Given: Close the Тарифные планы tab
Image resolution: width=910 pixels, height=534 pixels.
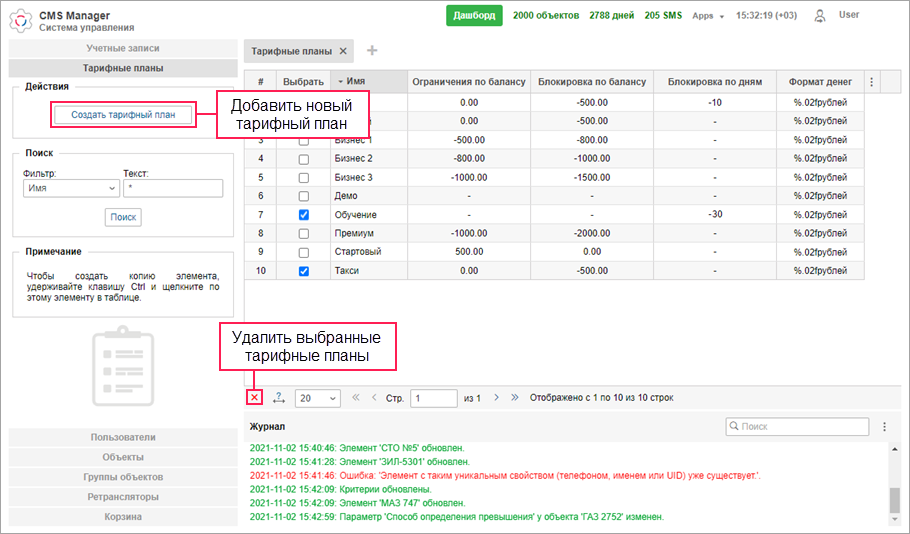Looking at the screenshot, I should pyautogui.click(x=343, y=51).
